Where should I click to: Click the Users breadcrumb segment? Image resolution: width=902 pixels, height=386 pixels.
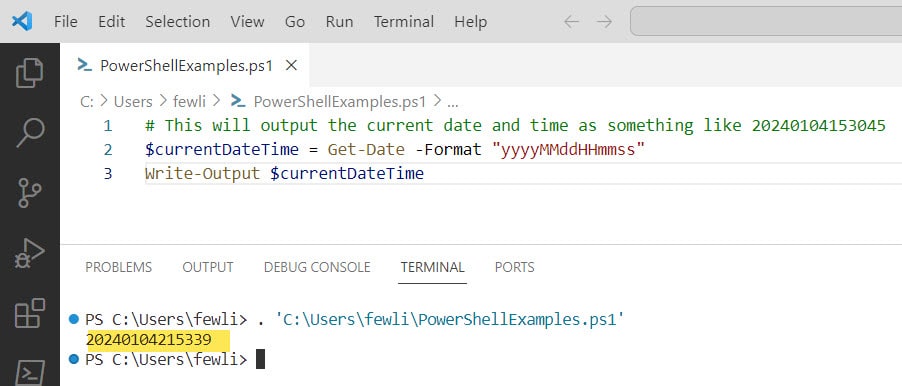pos(133,102)
